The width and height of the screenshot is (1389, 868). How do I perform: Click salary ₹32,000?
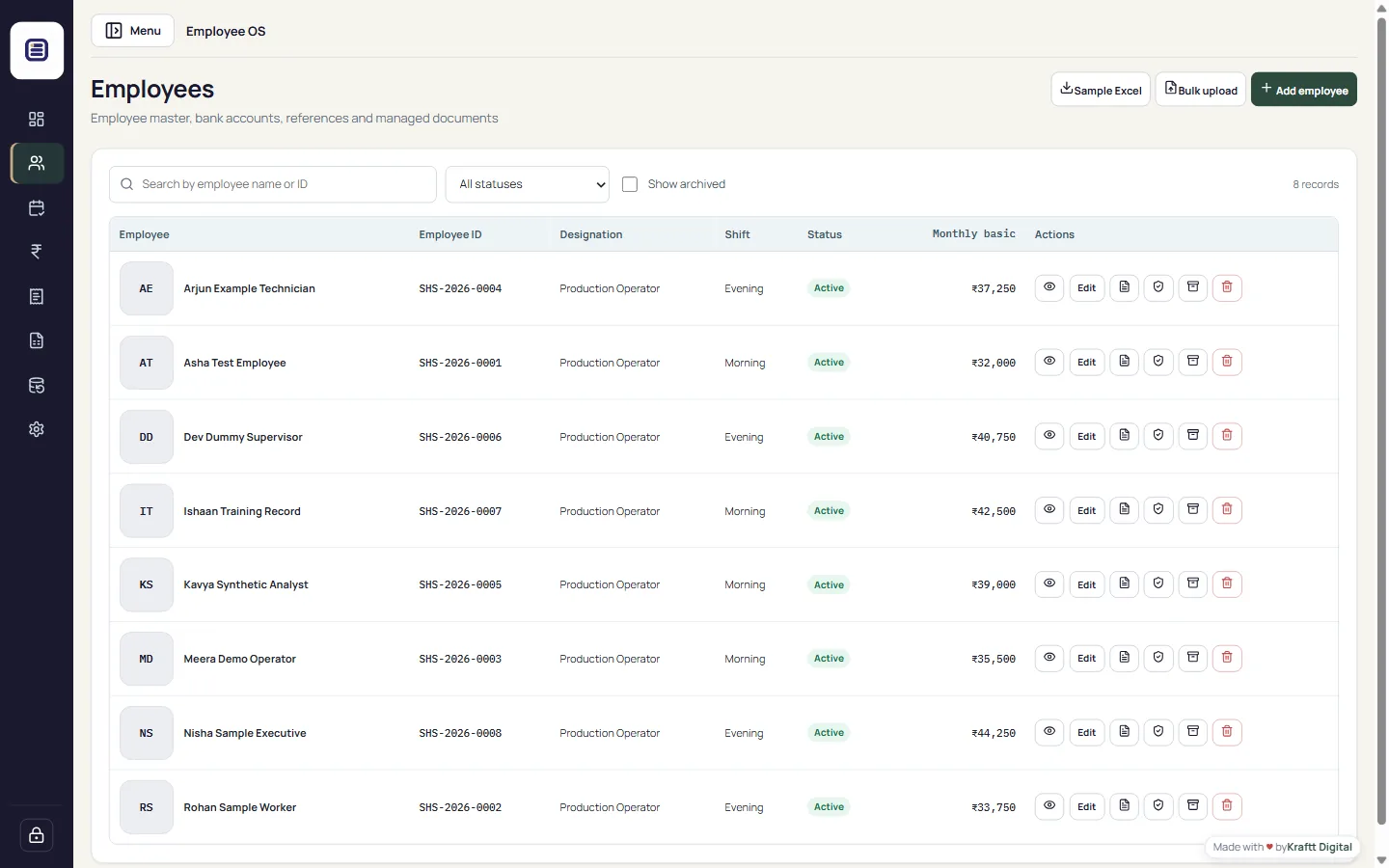tap(994, 363)
